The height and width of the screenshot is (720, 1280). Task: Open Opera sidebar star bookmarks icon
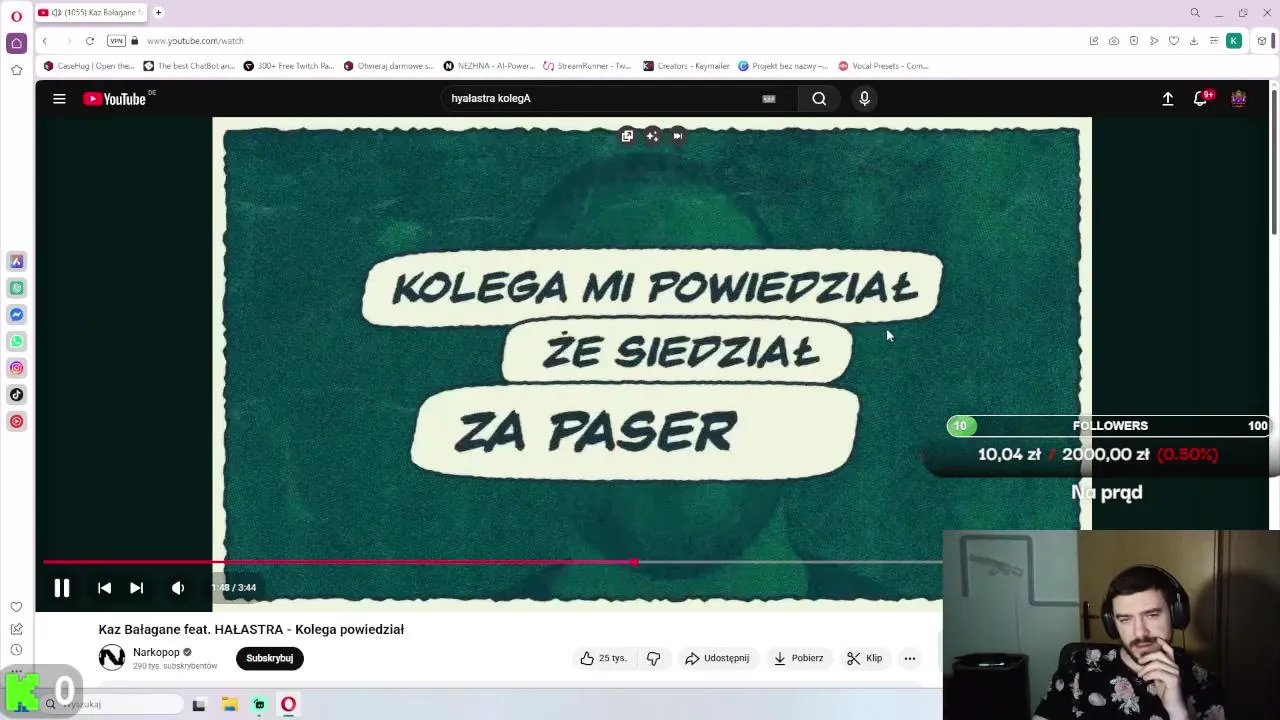pyautogui.click(x=16, y=70)
